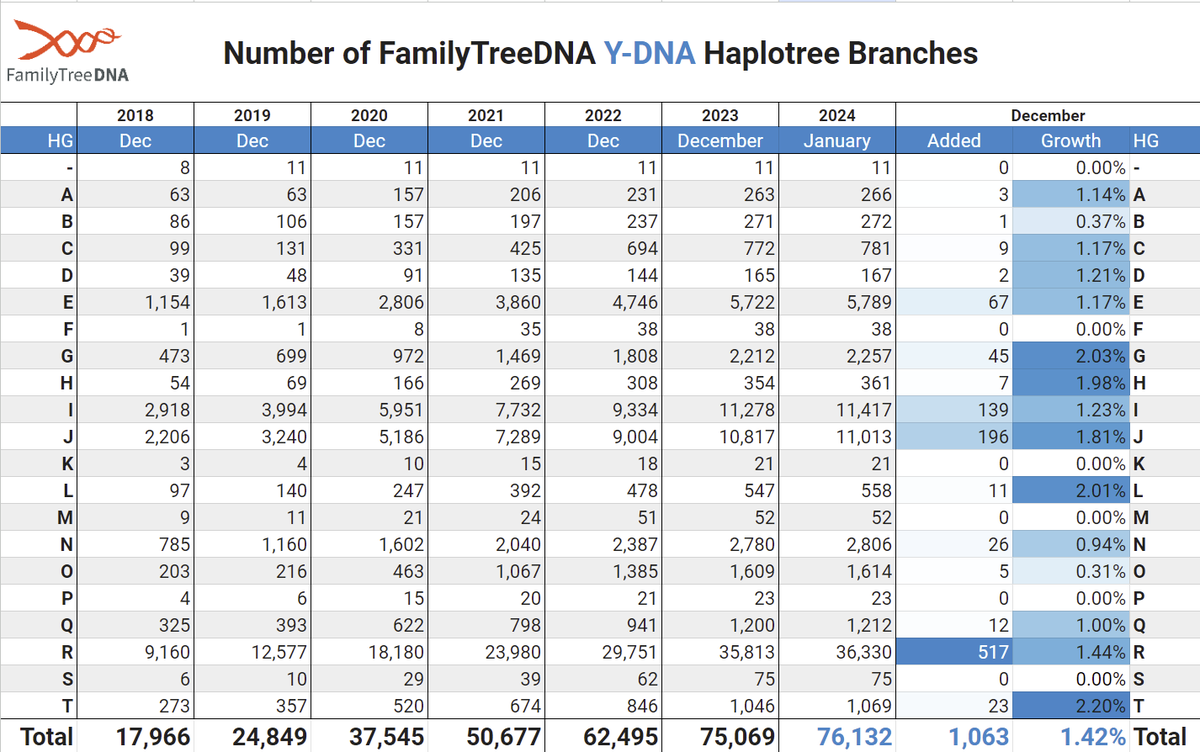
Task: Select cell 1,069 in row T
Action: coord(837,704)
